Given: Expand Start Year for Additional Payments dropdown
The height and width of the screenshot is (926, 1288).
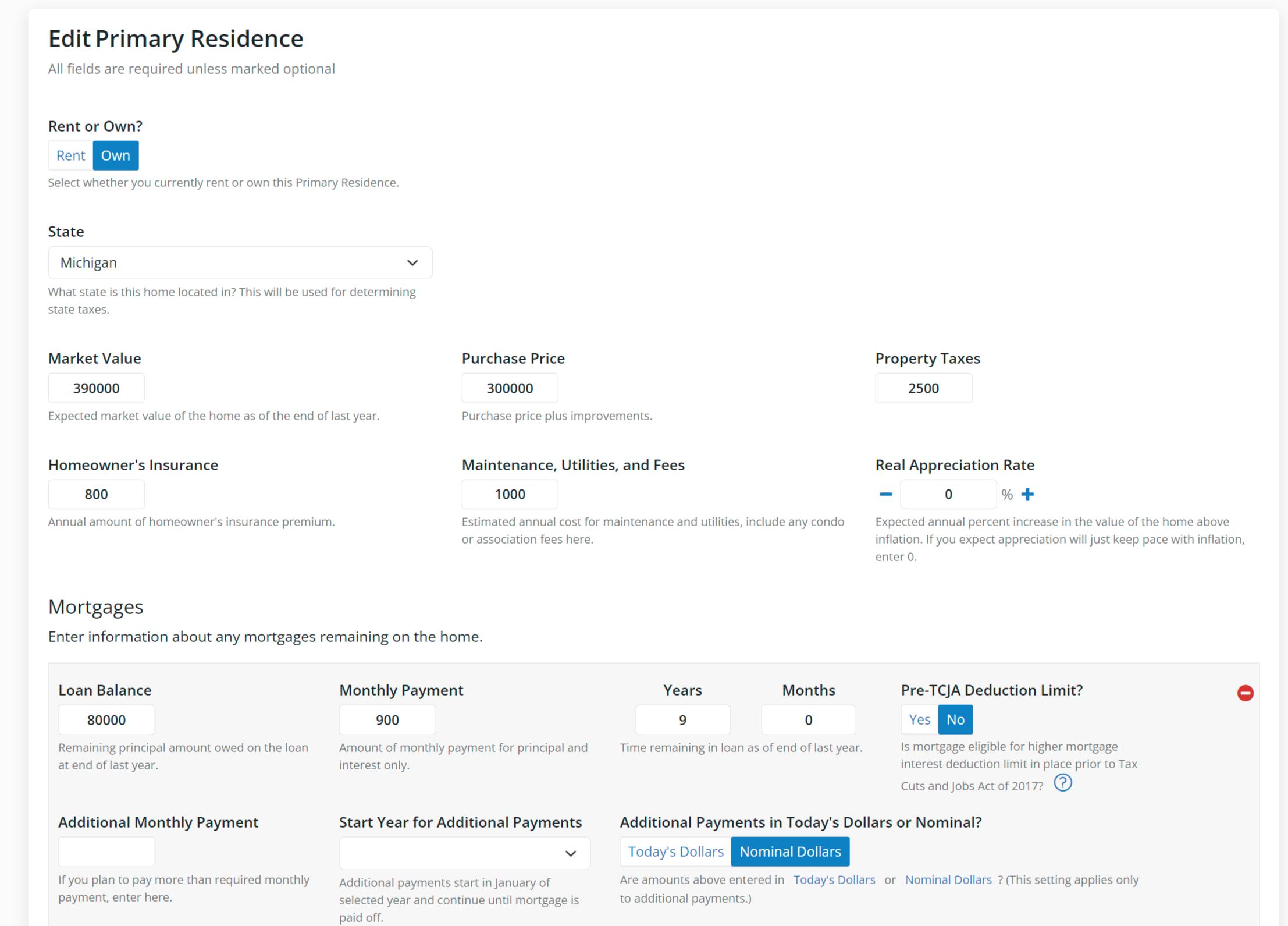Looking at the screenshot, I should point(464,853).
